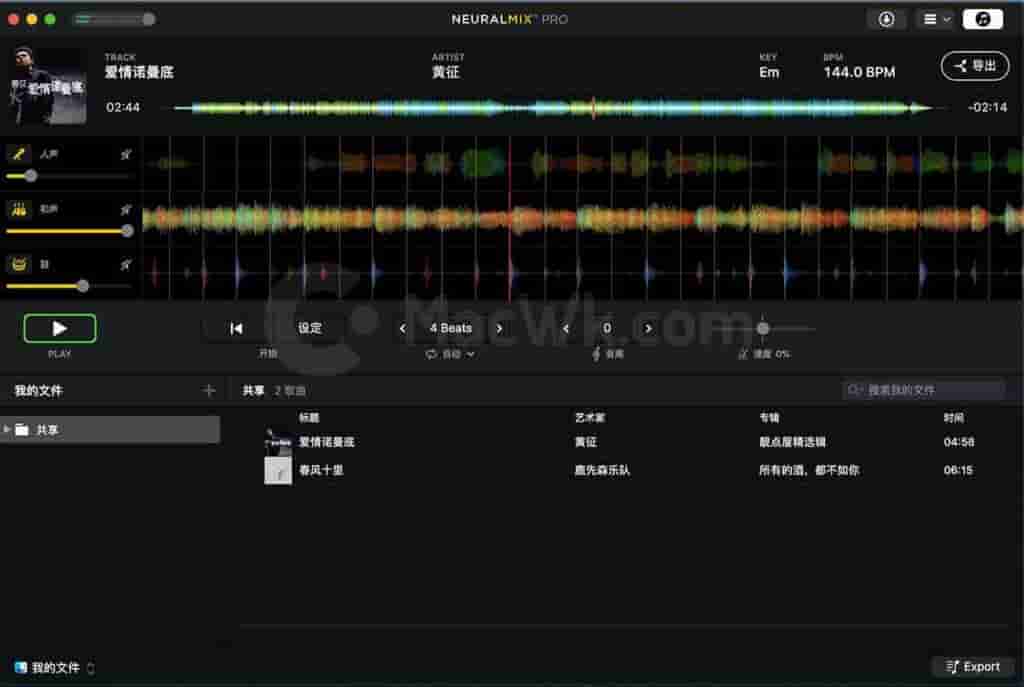Click the 4 Beats loop length value
Image resolution: width=1024 pixels, height=687 pixels.
point(451,328)
